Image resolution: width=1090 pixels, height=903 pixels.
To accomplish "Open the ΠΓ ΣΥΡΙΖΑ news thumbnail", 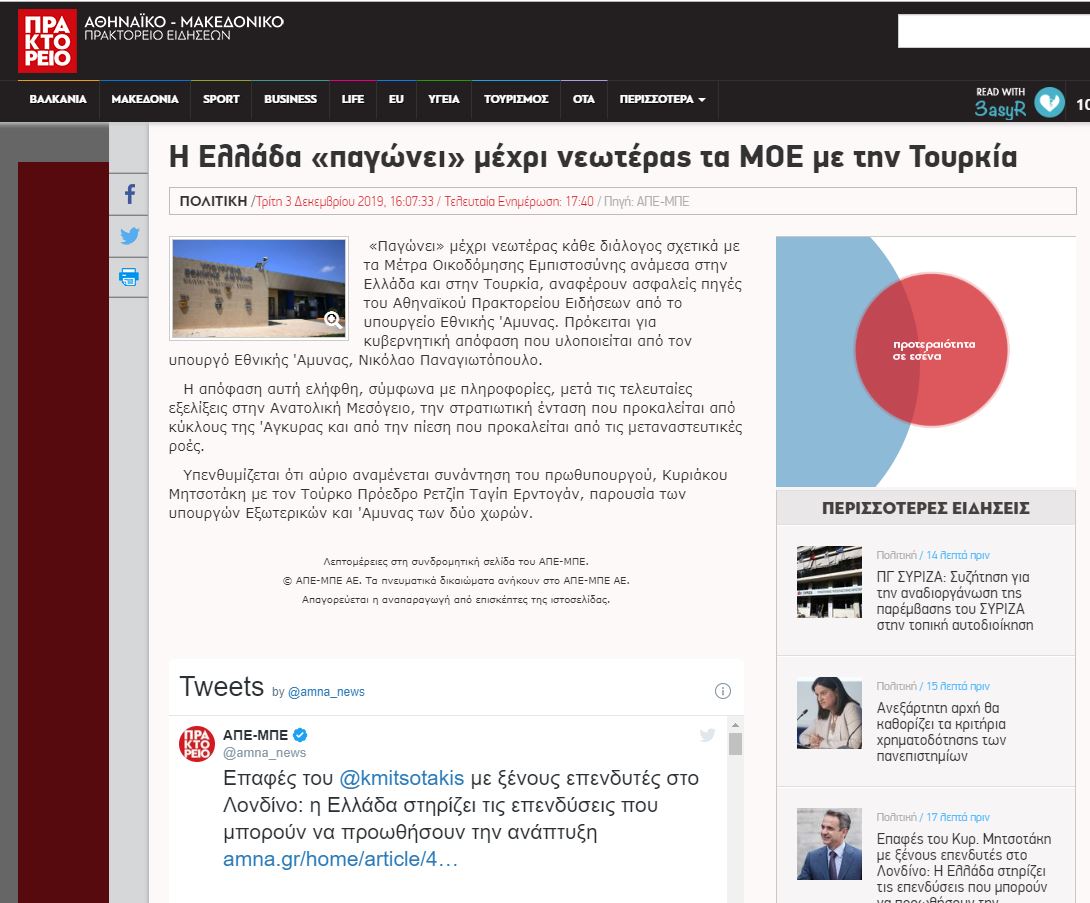I will (x=829, y=582).
